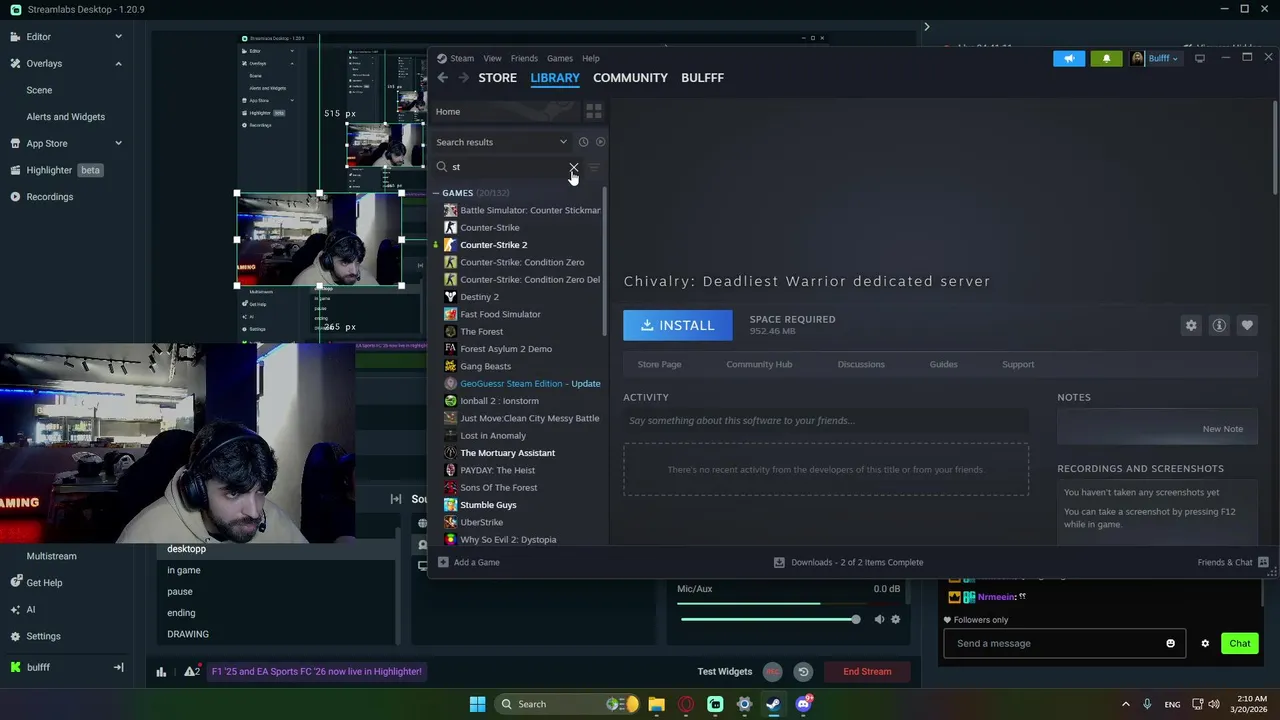
Task: Open Search results dropdown in Steam library
Action: click(x=501, y=142)
